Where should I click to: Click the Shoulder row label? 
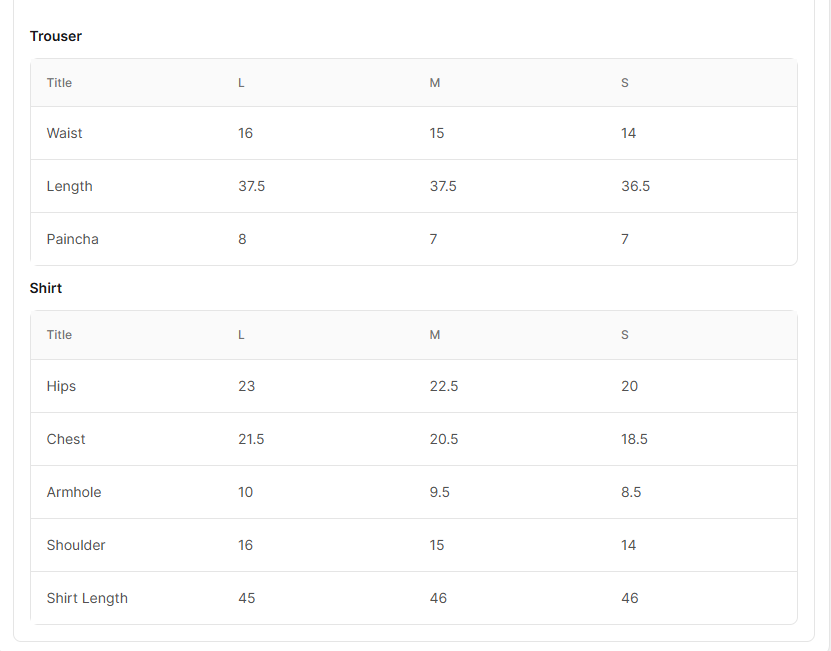76,545
